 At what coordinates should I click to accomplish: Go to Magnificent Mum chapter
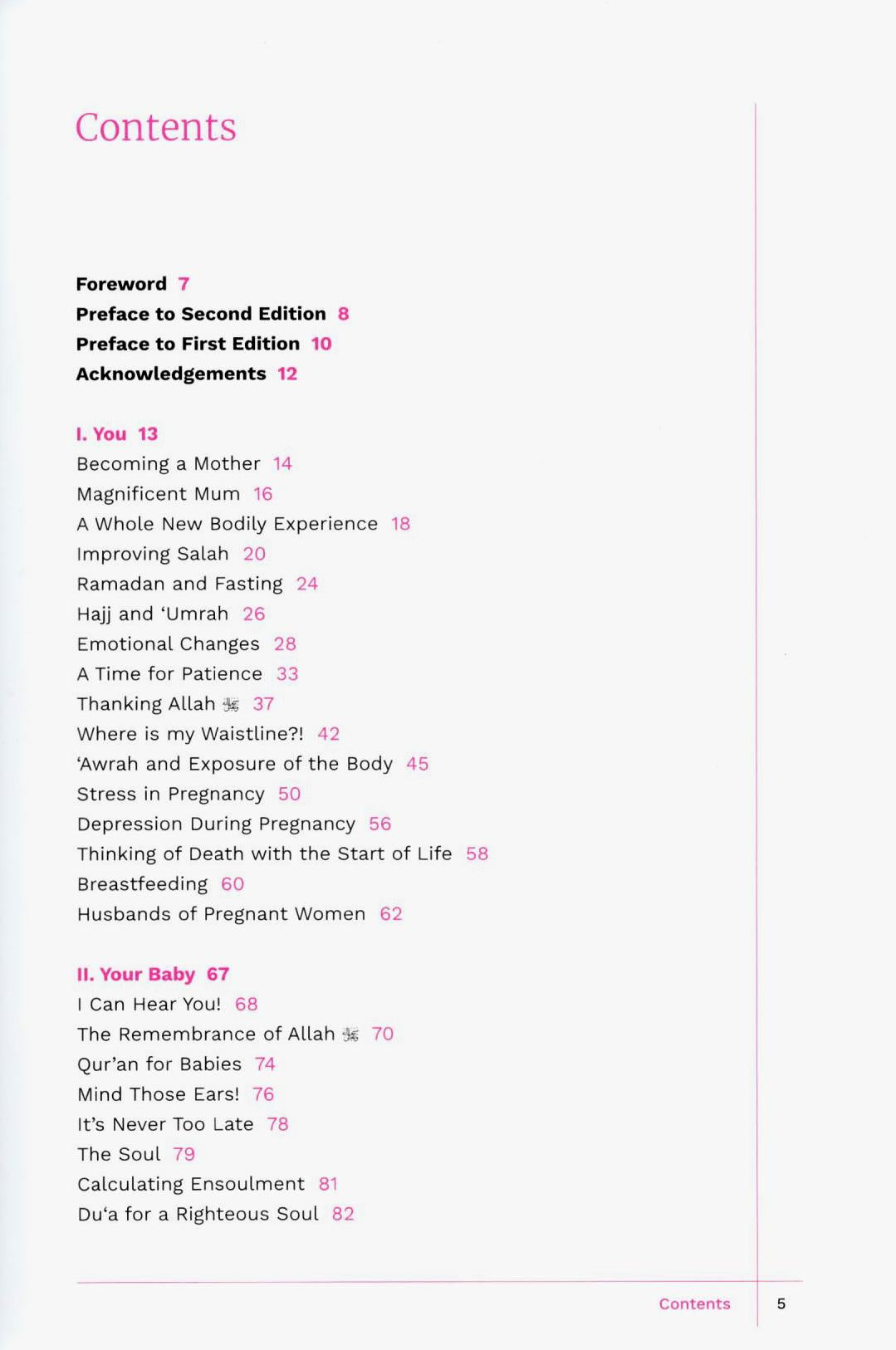pyautogui.click(x=158, y=494)
